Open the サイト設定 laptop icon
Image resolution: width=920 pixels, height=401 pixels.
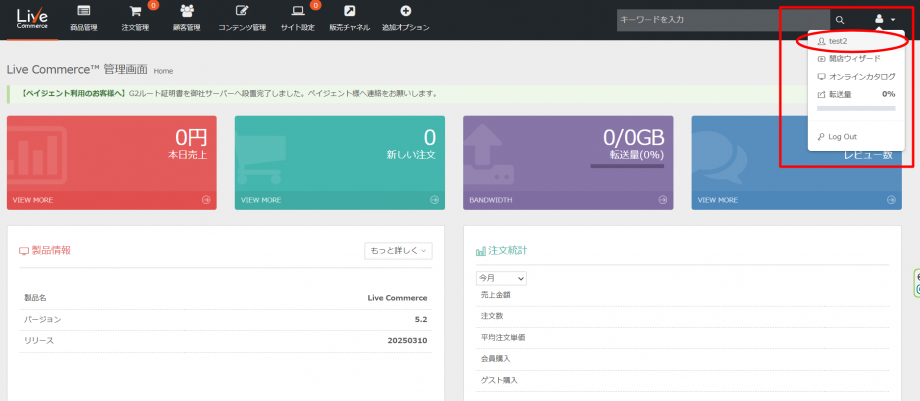[298, 12]
